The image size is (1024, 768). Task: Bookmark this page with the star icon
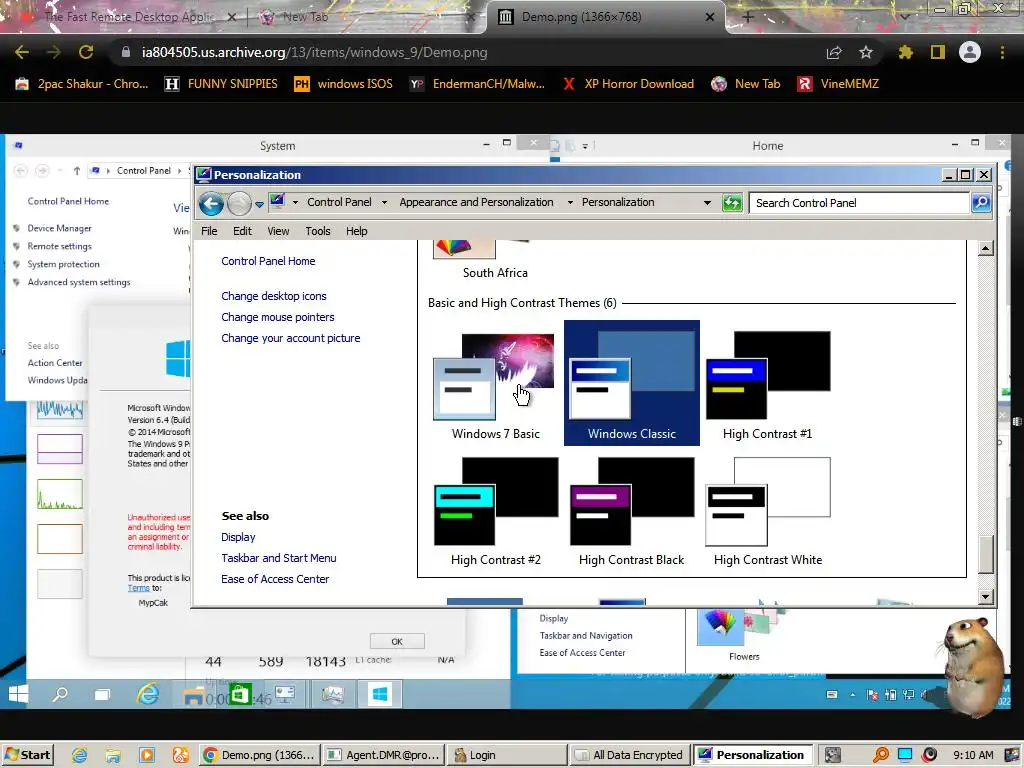pos(866,53)
